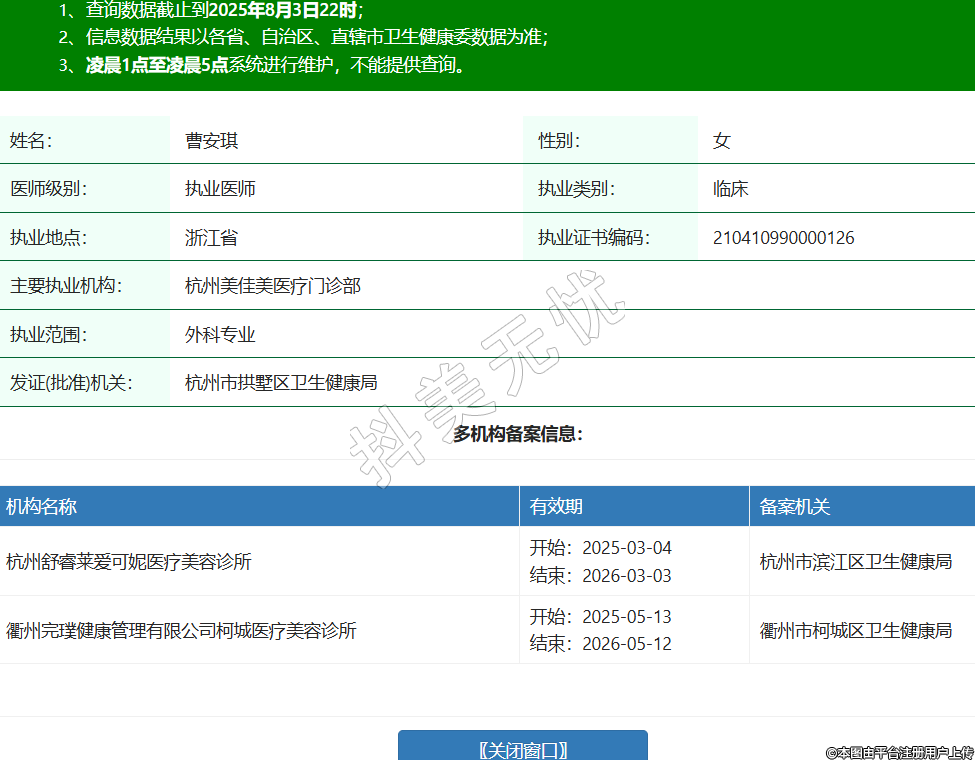Click the 关闭窗口 button

click(522, 749)
